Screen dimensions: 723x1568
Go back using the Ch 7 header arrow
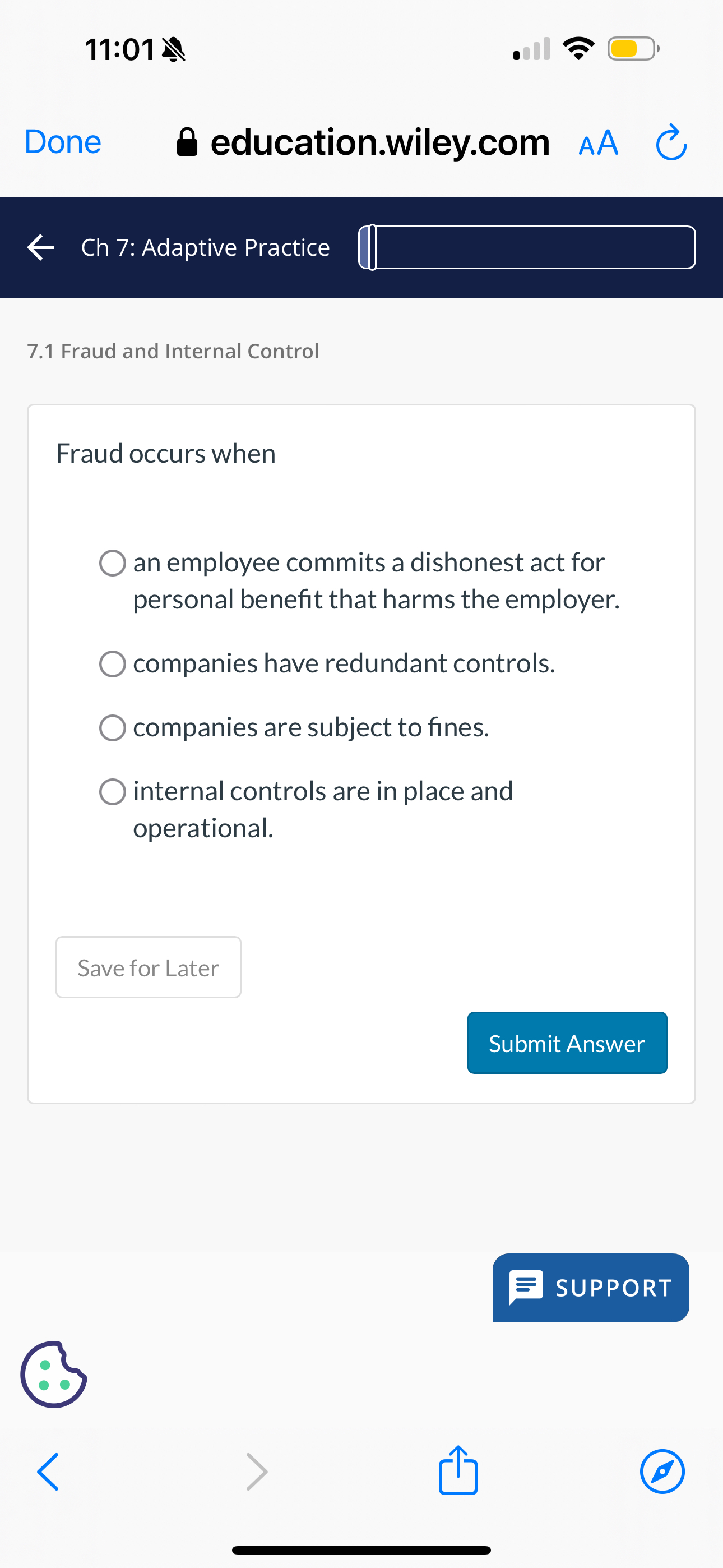pos(40,247)
